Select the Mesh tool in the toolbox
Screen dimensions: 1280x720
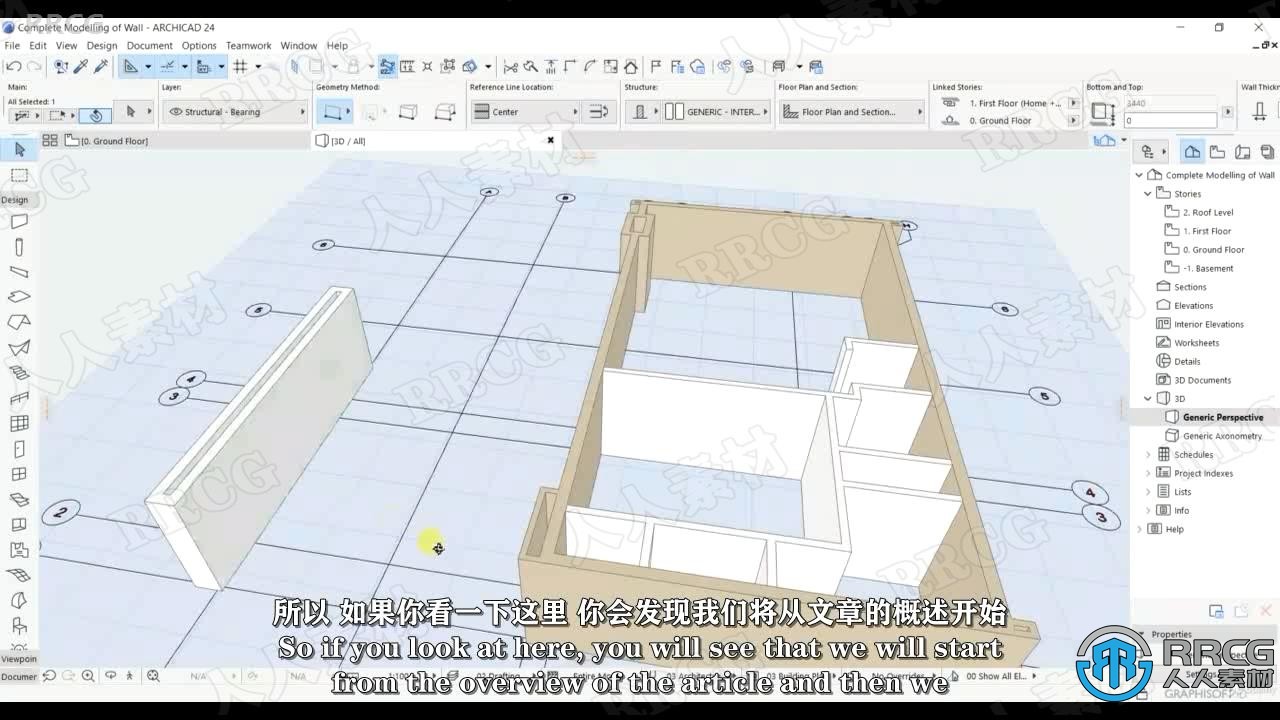(x=19, y=575)
